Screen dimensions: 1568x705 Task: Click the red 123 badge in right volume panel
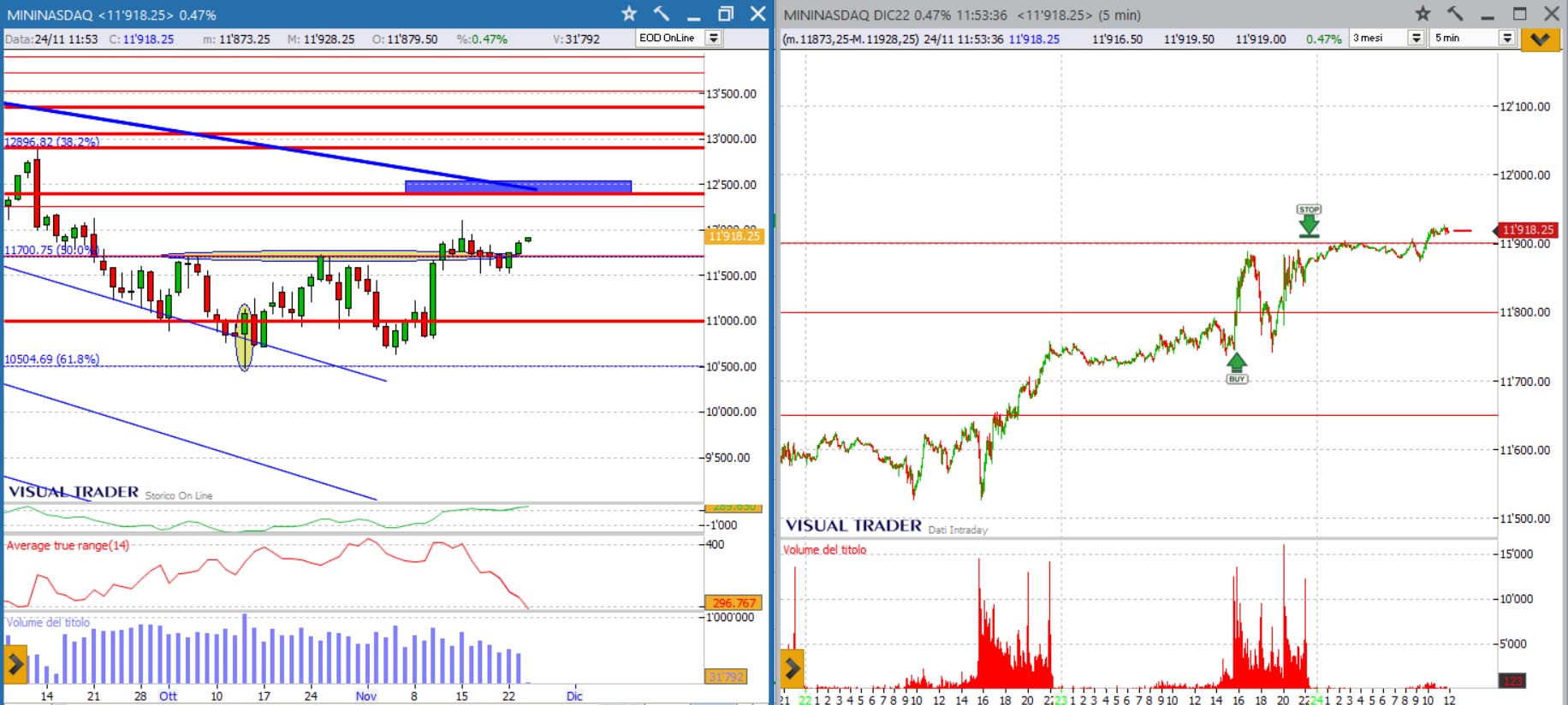(x=1512, y=681)
